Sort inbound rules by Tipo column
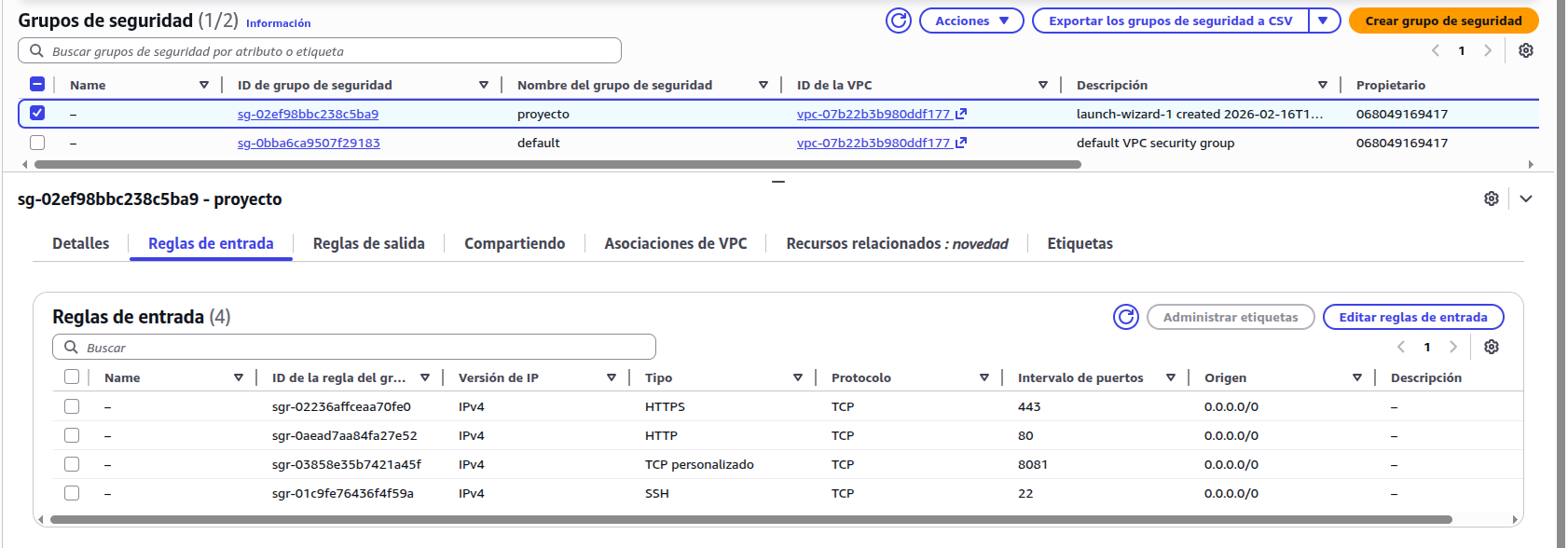This screenshot has height=548, width=1568. [x=798, y=377]
